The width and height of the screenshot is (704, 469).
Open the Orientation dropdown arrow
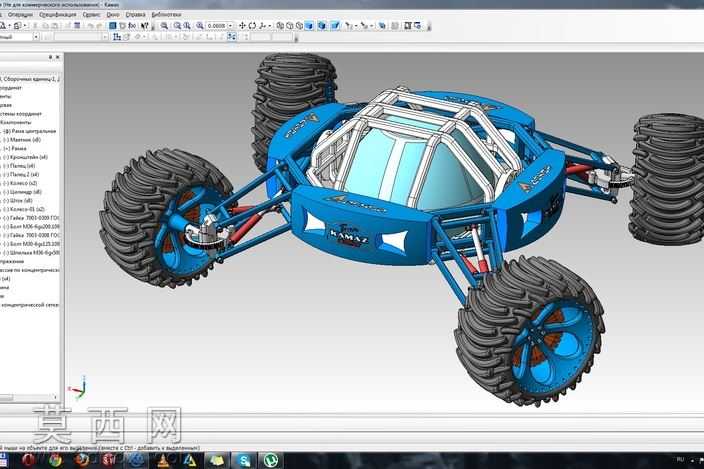coord(269,26)
